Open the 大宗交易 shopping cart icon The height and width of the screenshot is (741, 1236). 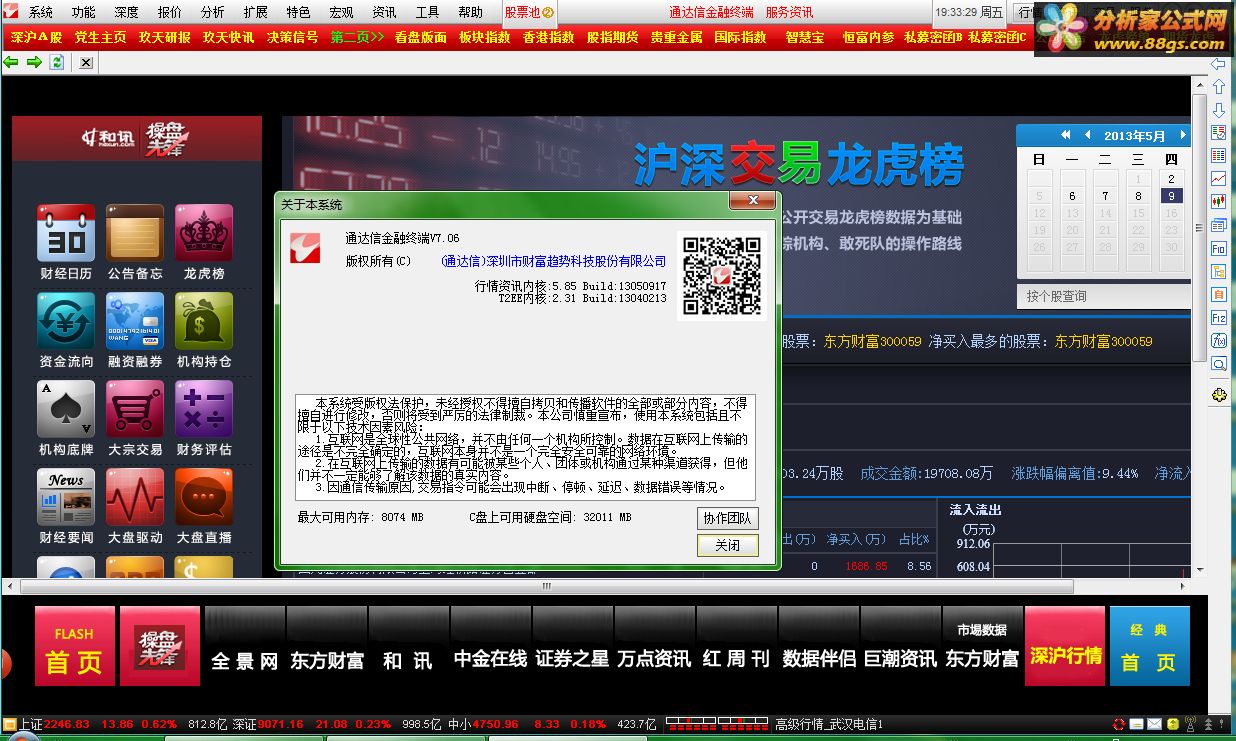tap(135, 409)
